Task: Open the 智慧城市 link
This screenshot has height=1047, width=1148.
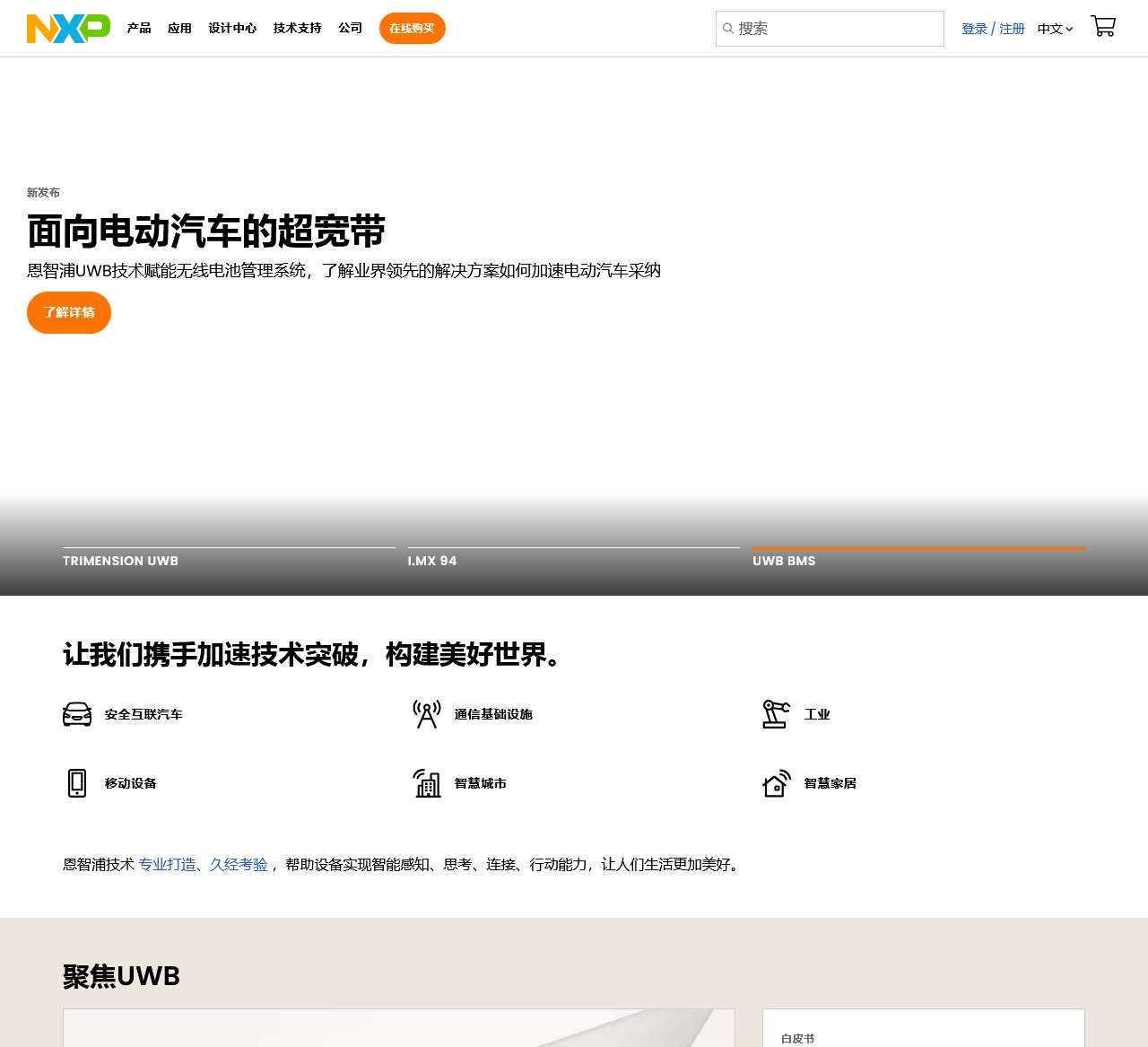Action: [x=481, y=783]
